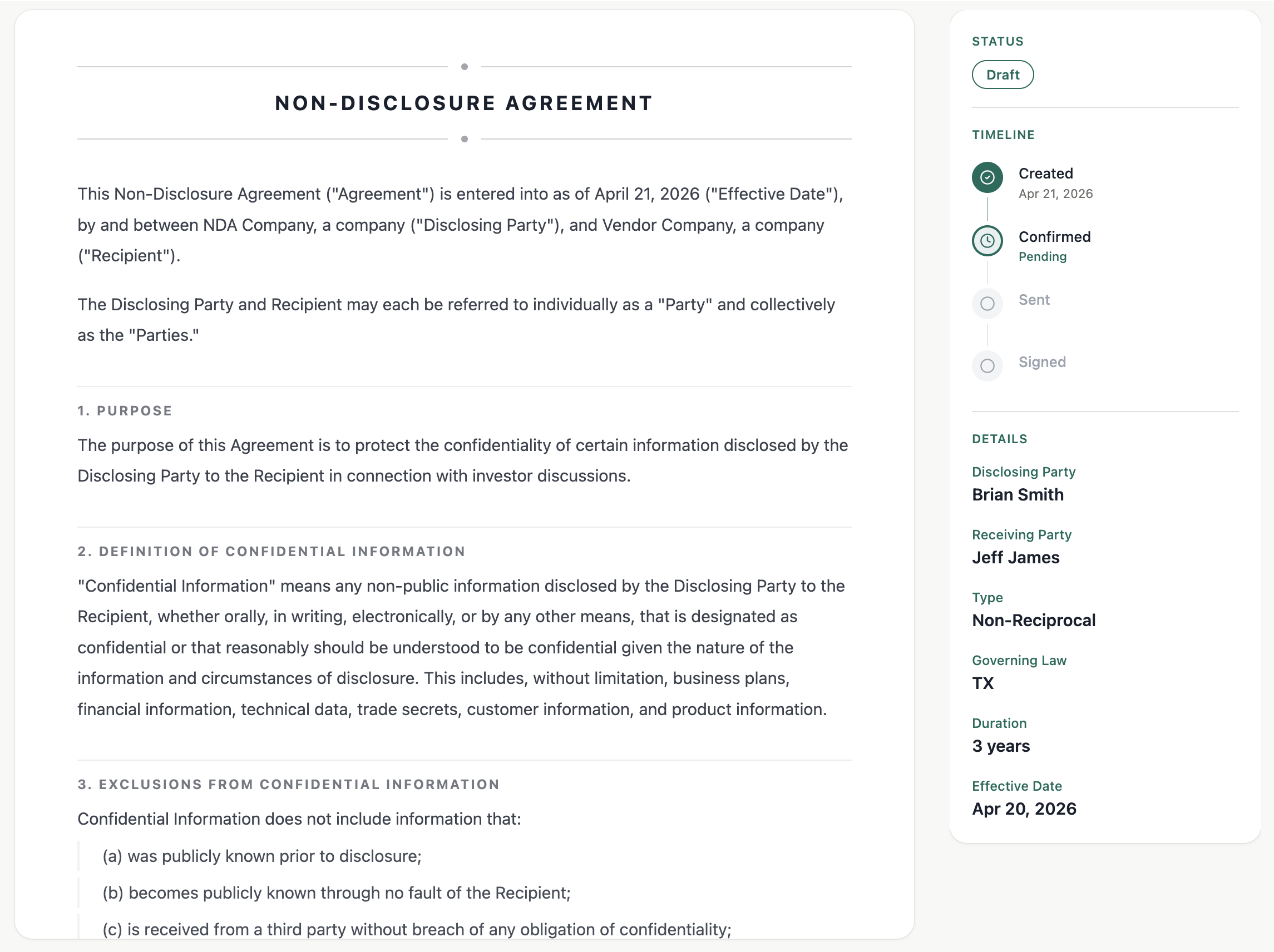The image size is (1274, 952).
Task: Click exclusion item (b) becomes publicly known
Action: point(337,893)
